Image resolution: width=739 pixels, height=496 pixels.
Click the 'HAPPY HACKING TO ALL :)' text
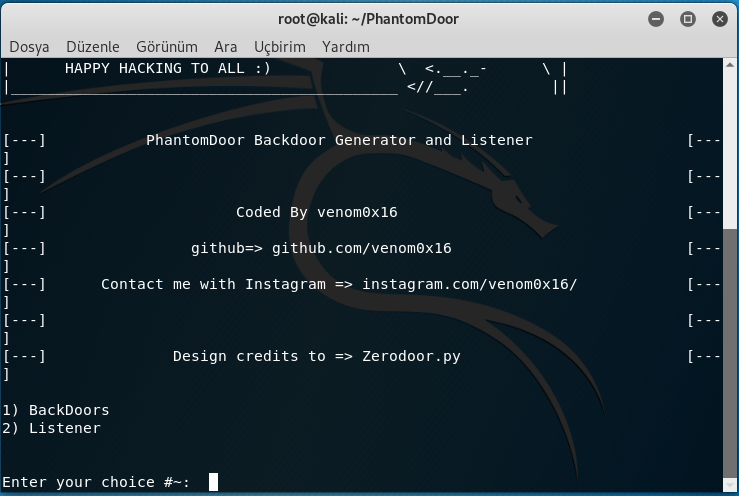(x=168, y=68)
